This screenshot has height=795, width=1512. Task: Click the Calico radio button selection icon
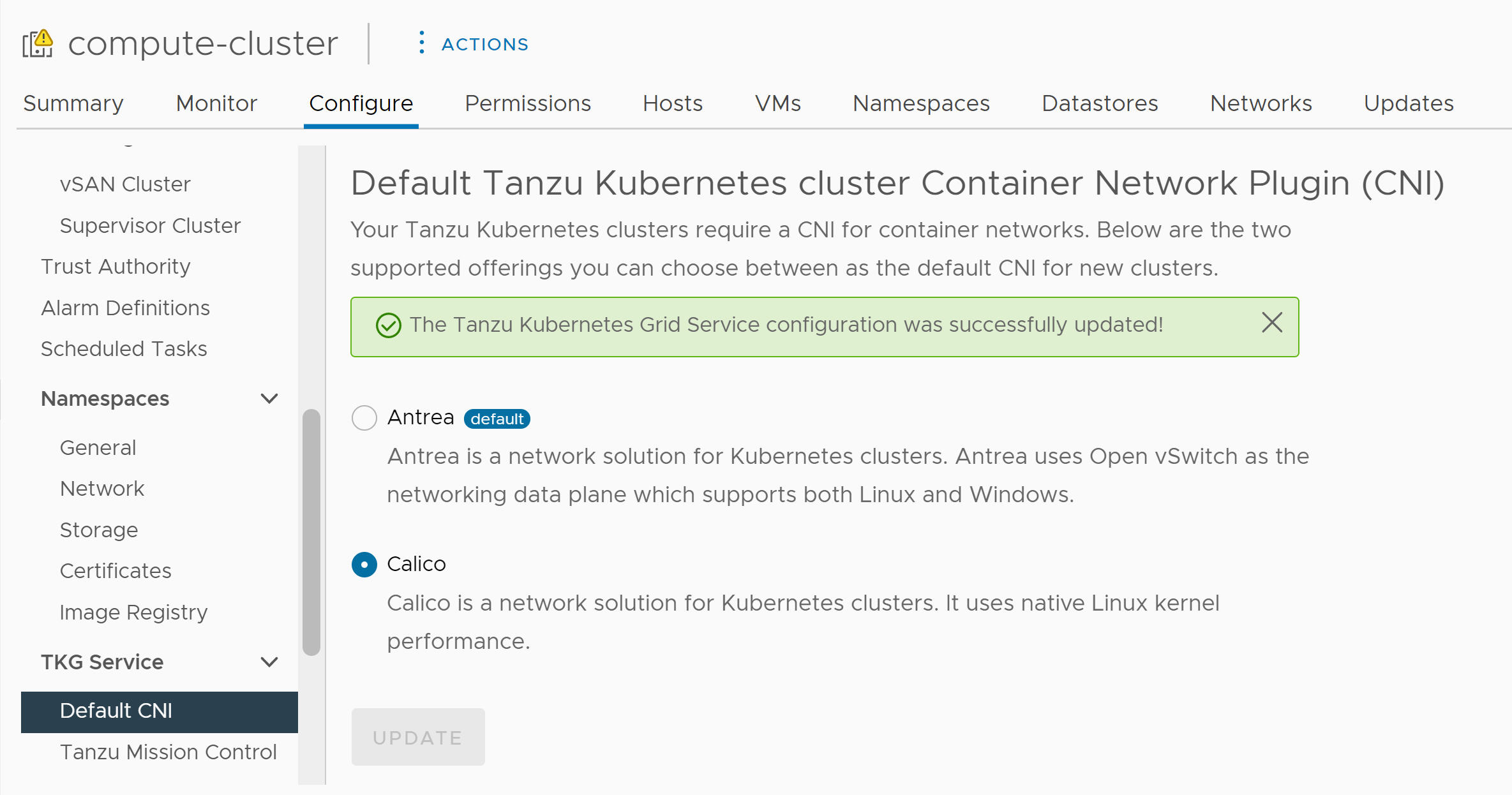362,563
